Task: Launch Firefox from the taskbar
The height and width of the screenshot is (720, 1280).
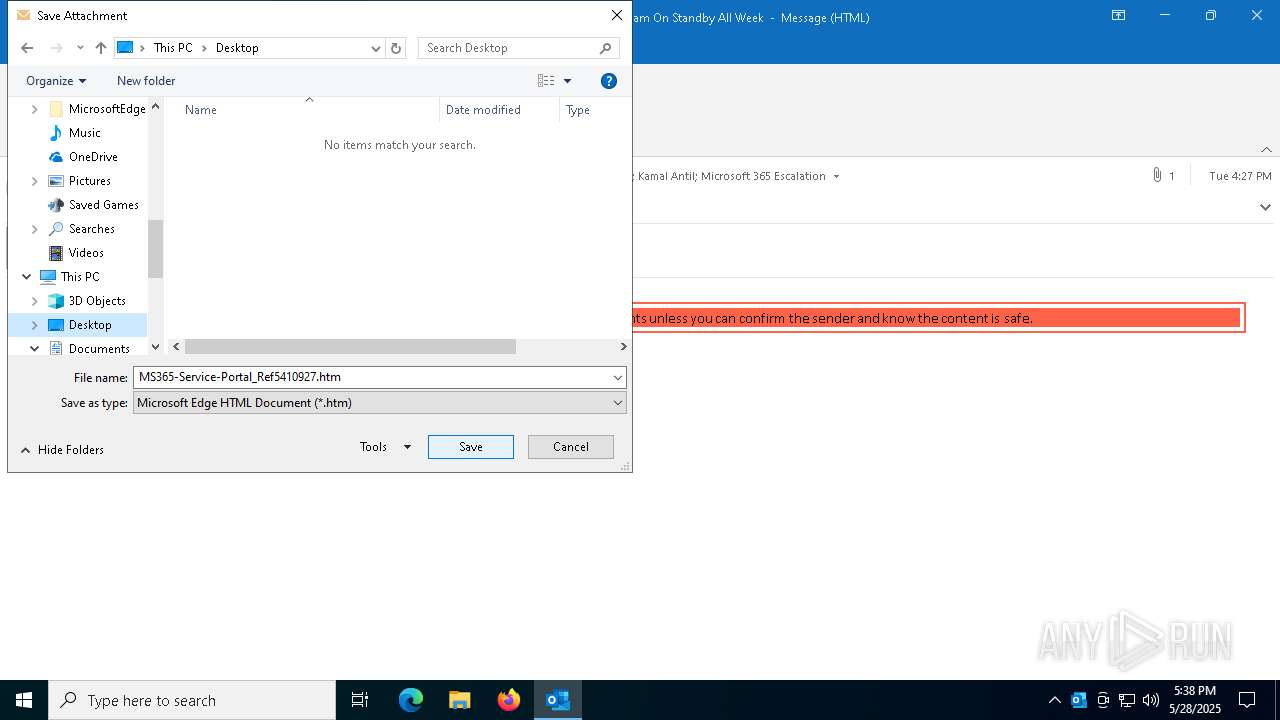Action: [x=509, y=700]
